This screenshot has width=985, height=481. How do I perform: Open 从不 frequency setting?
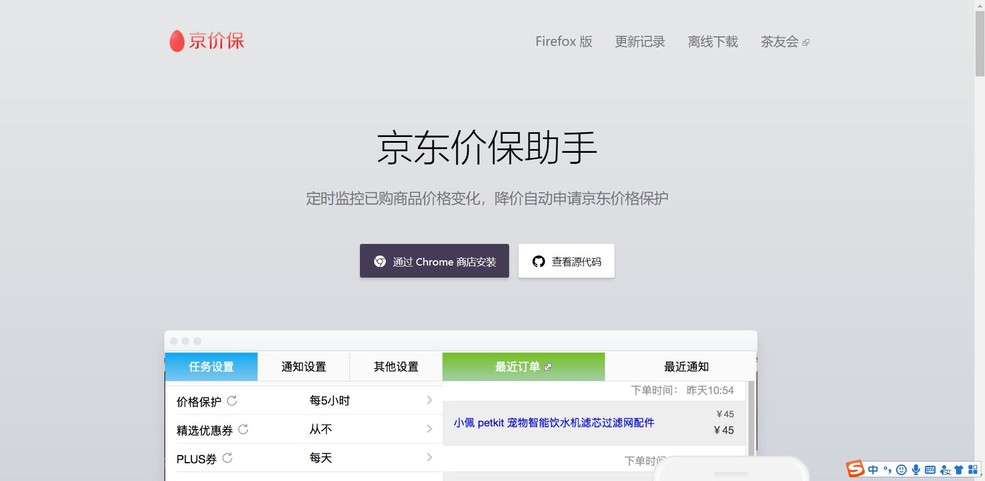point(320,429)
